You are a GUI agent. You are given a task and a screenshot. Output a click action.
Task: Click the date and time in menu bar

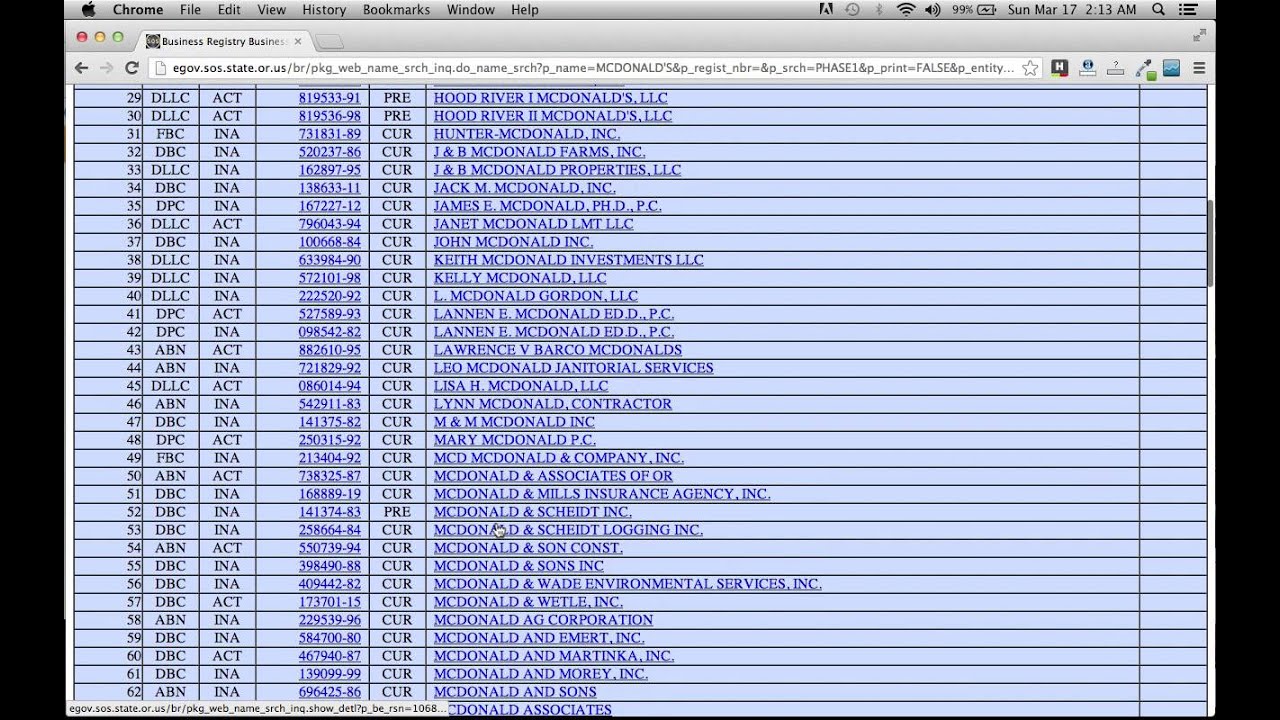pos(1072,9)
